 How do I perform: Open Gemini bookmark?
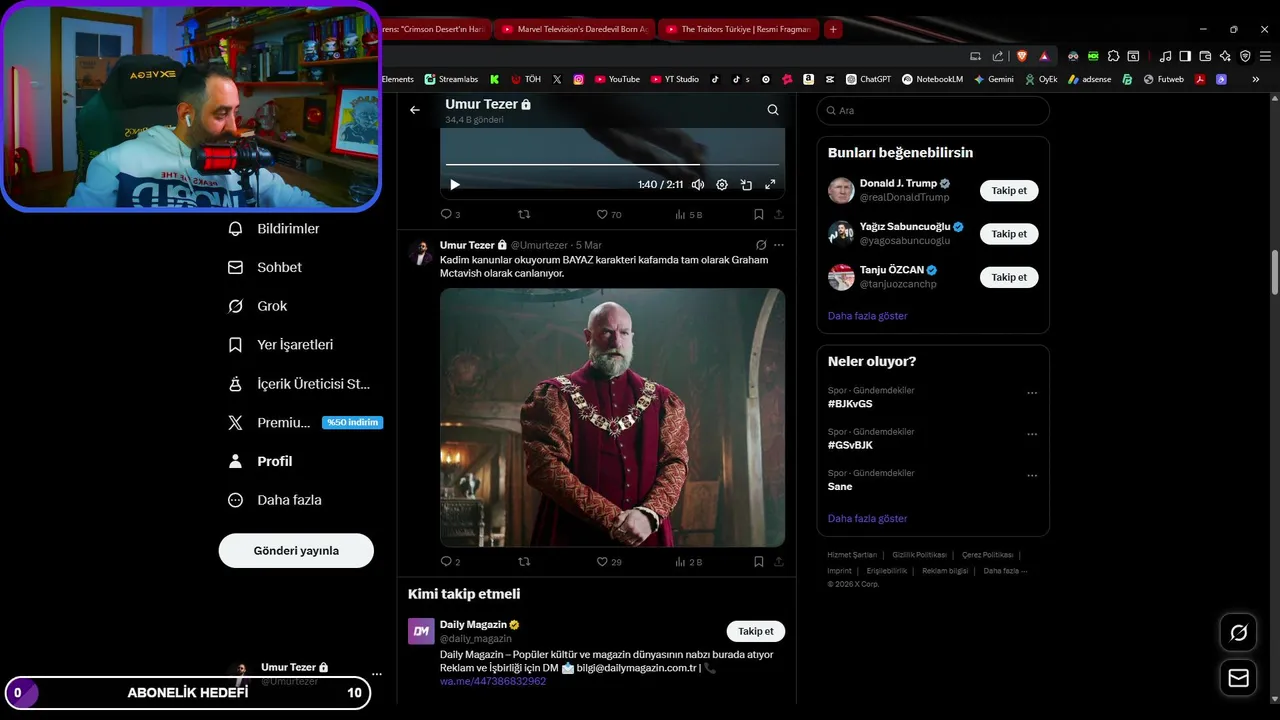pos(993,79)
